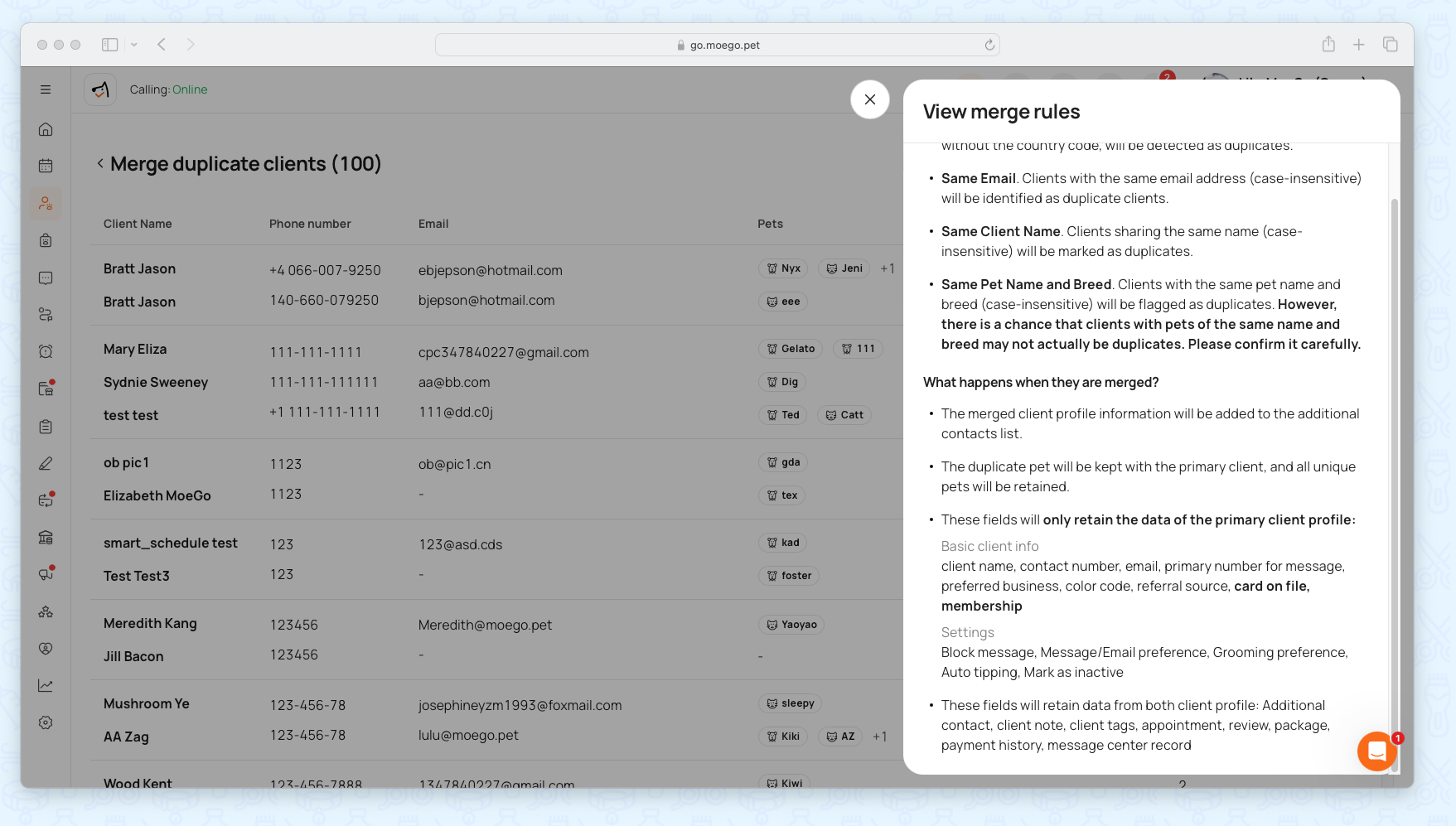Select the Clients icon in the sidebar
The height and width of the screenshot is (826, 1456).
click(46, 203)
